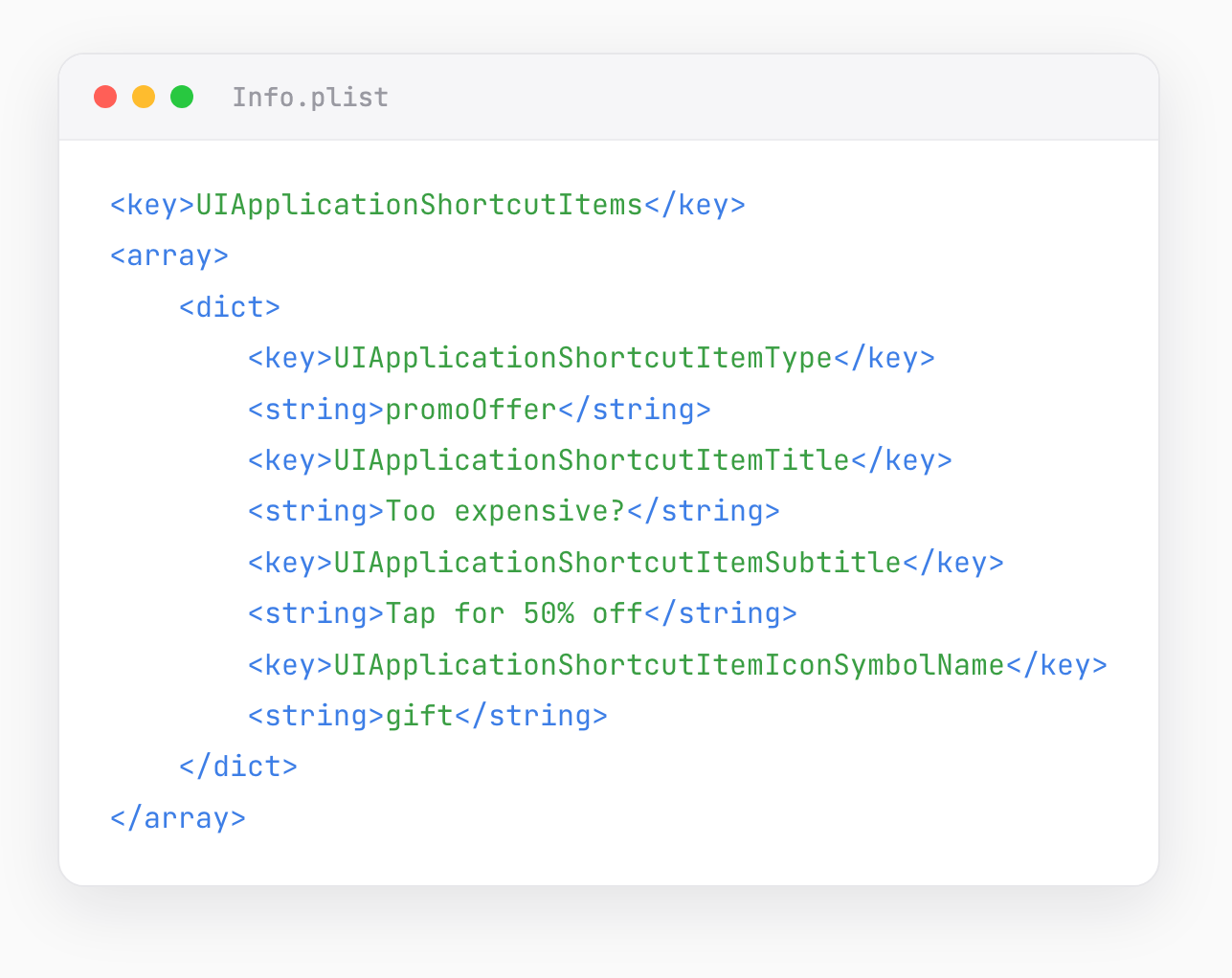Click the opening array tag
Screen dimensions: 1232x978
click(x=169, y=256)
